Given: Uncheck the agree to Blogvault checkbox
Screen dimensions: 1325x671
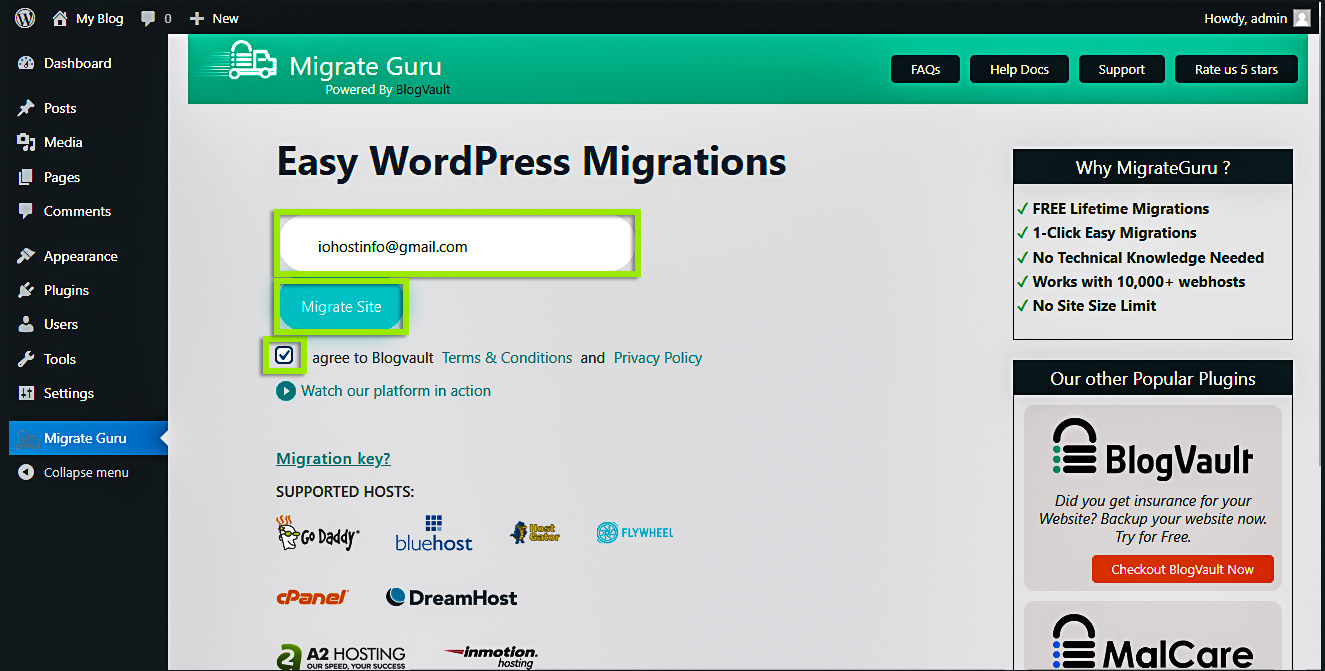Looking at the screenshot, I should coord(284,355).
